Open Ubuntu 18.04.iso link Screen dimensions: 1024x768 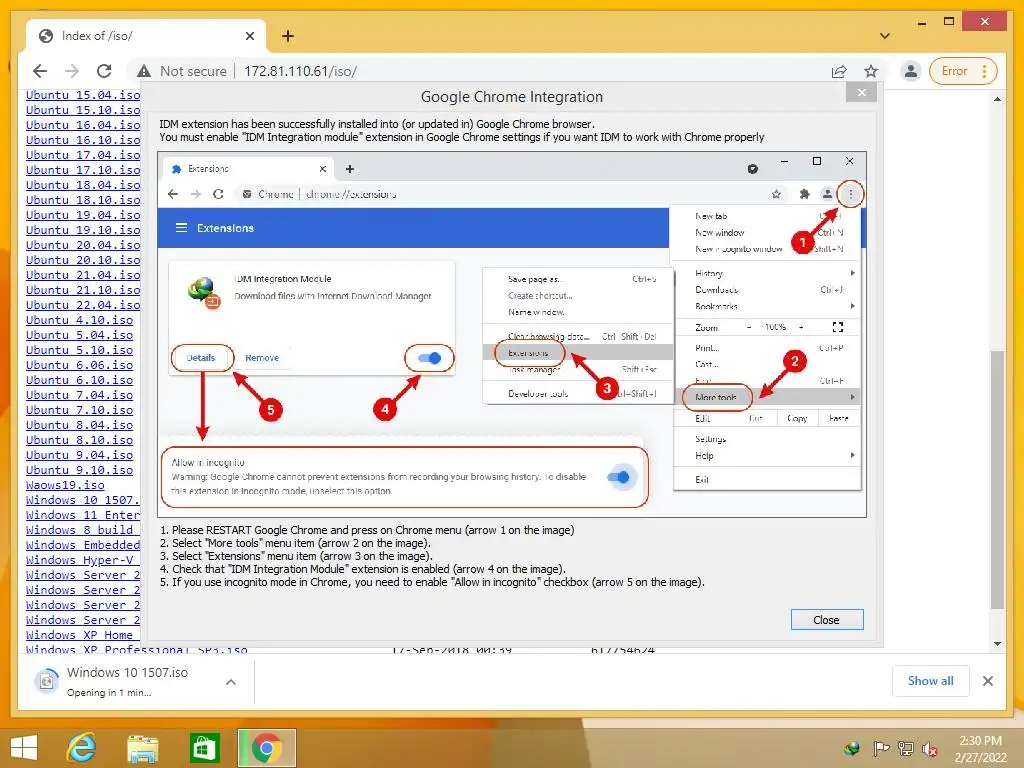(83, 185)
